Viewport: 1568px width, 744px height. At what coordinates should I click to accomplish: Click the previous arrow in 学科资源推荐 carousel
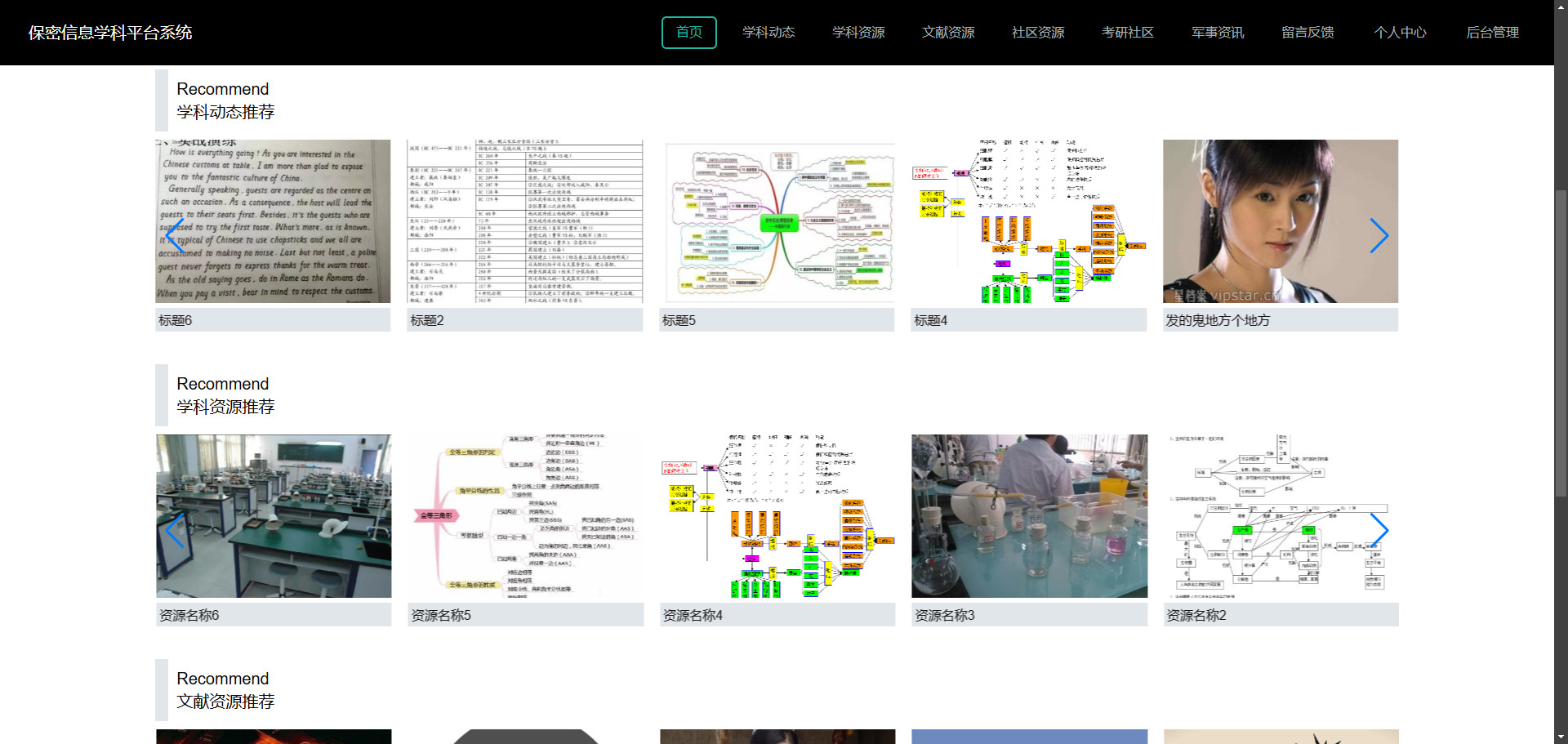pos(174,531)
